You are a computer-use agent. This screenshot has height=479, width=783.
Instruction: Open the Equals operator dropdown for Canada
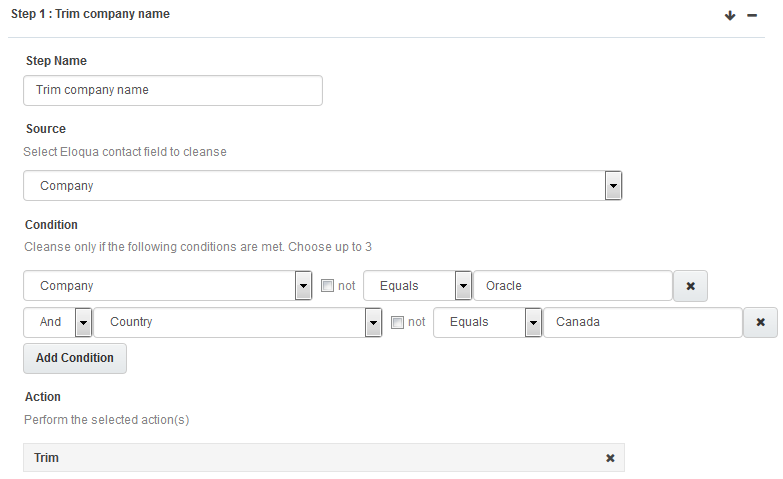point(533,322)
